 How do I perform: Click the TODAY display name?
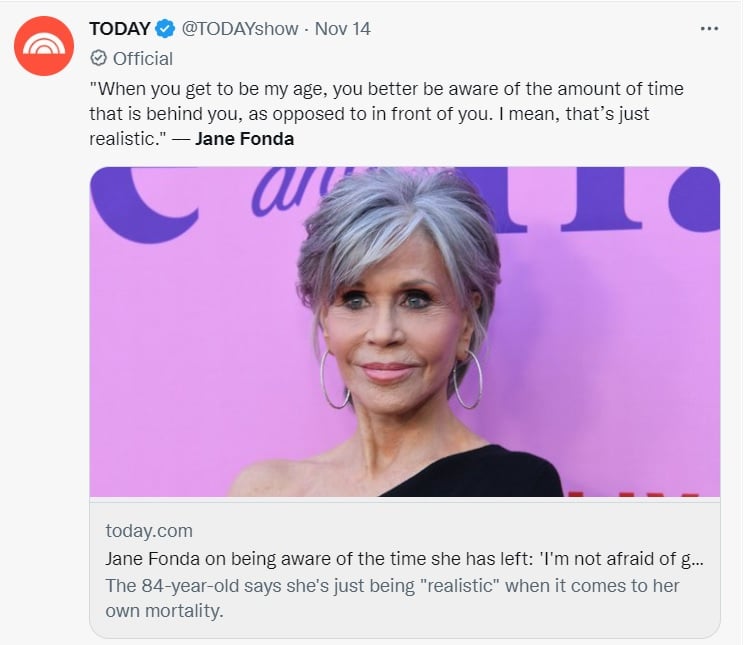(120, 29)
